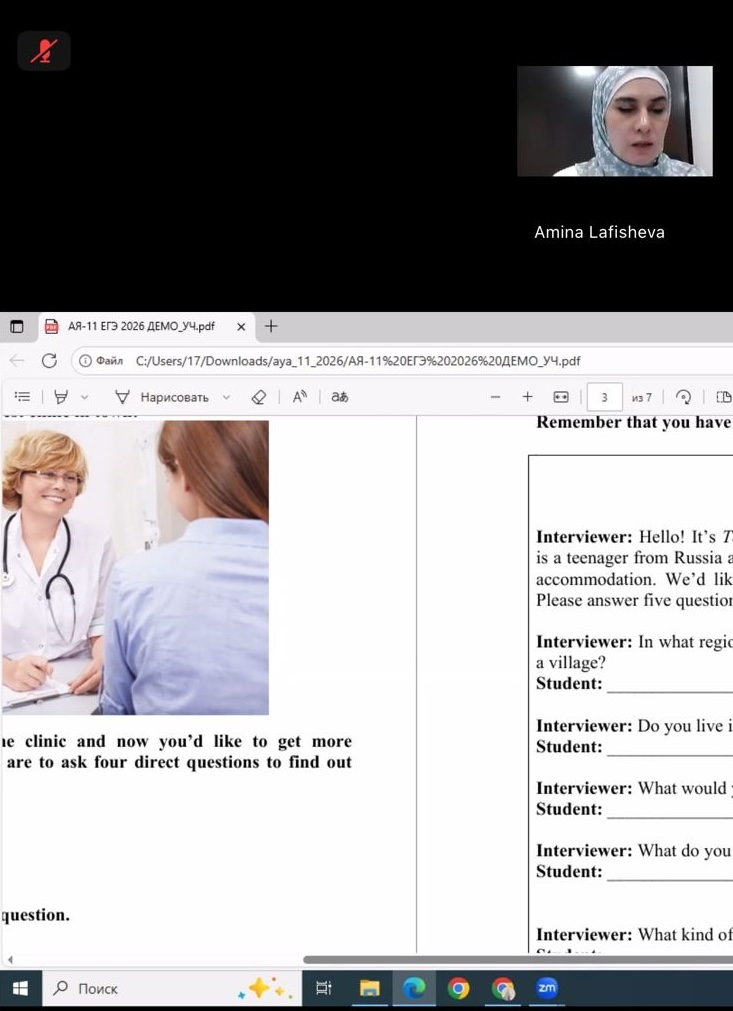Screen dimensions: 733x1011
Task: Reload the current page
Action: (x=49, y=361)
